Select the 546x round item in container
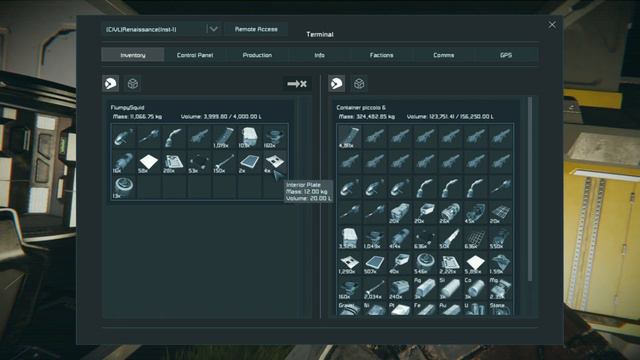Viewport: 640px width, 360px height. (x=425, y=264)
